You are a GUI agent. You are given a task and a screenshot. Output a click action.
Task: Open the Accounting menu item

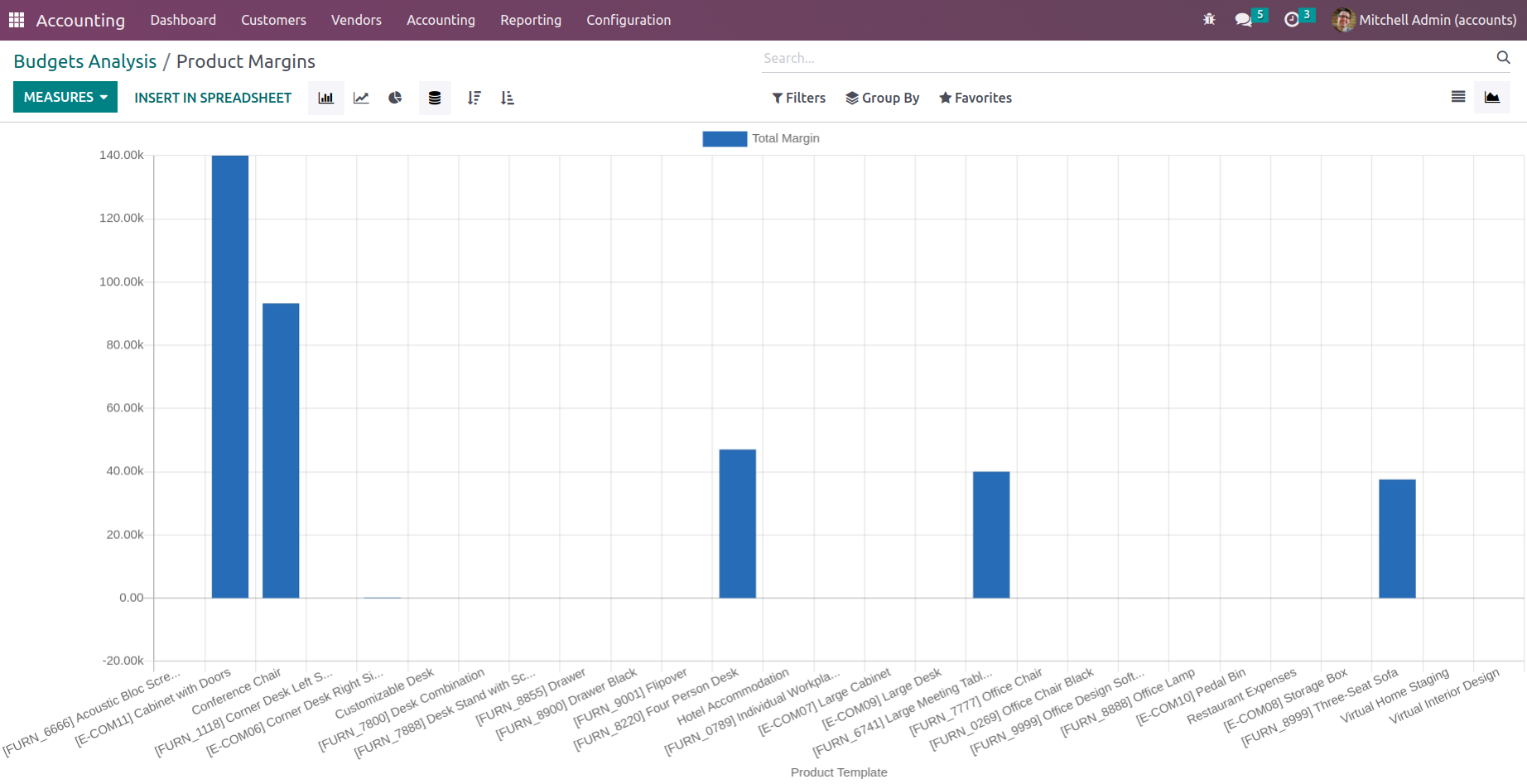point(441,20)
